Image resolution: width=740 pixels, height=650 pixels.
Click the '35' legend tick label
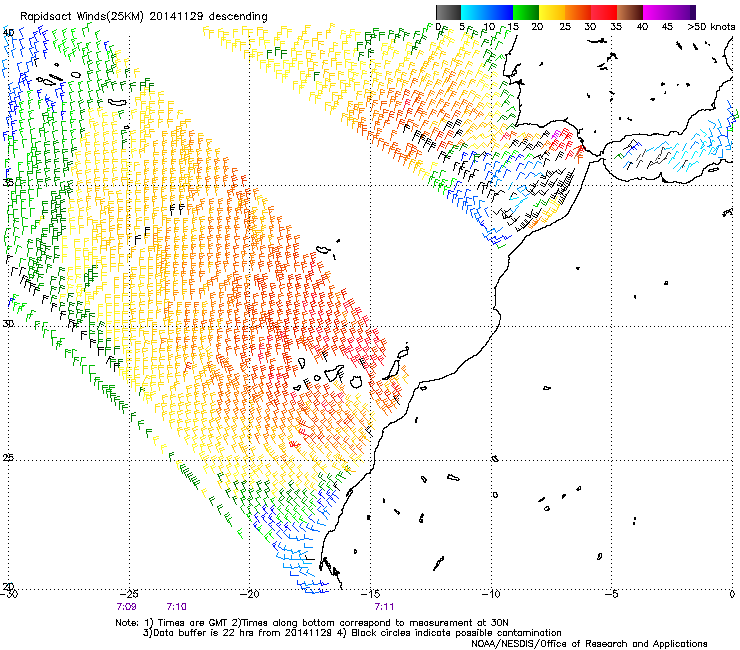(616, 27)
